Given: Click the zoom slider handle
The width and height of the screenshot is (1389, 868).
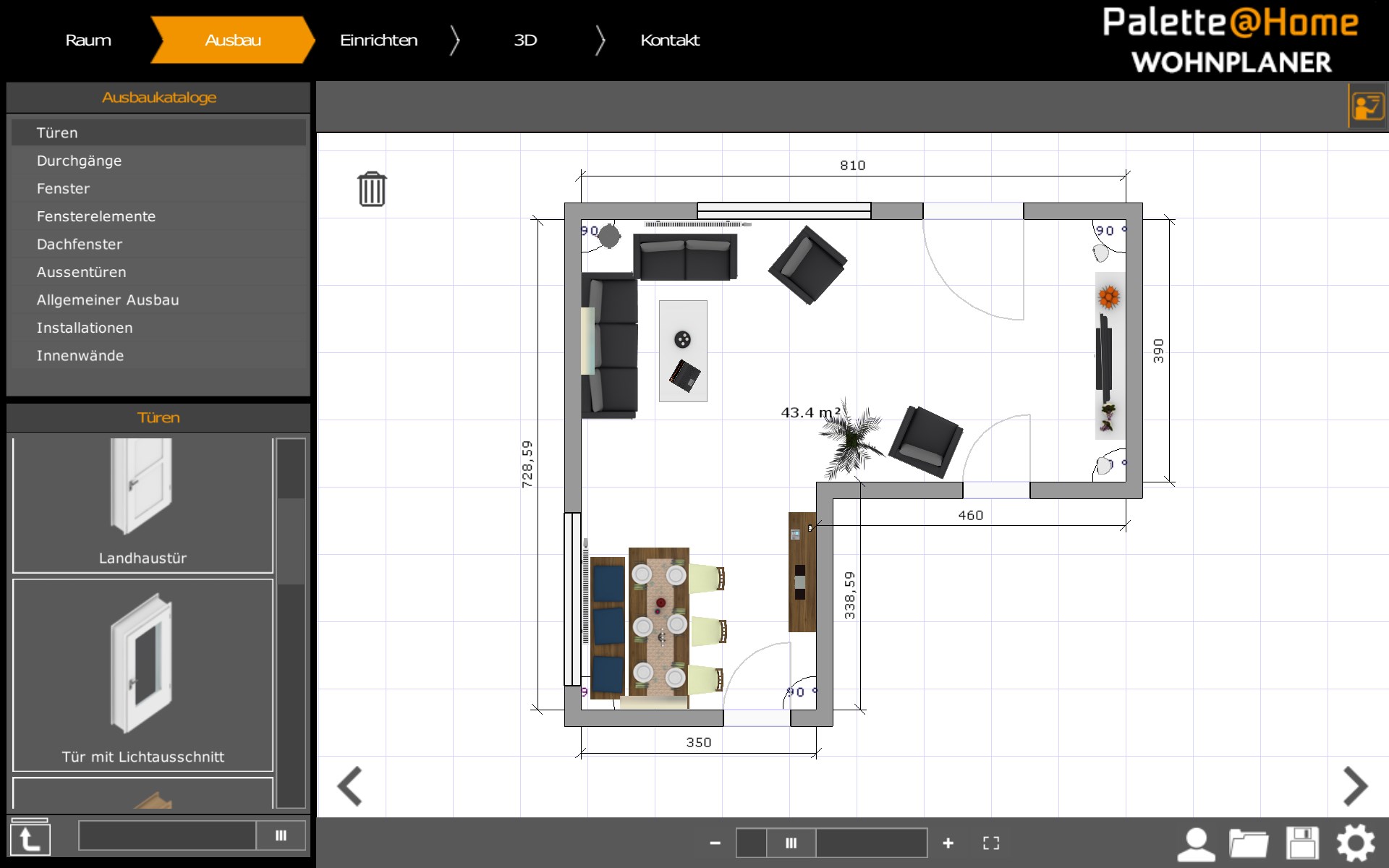Looking at the screenshot, I should coord(791,843).
